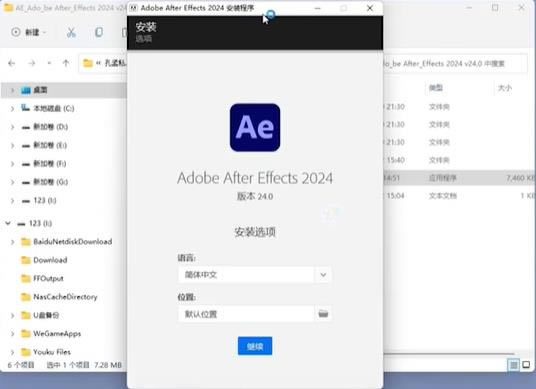Open the language dropdown arrow
The width and height of the screenshot is (536, 389).
click(x=323, y=275)
